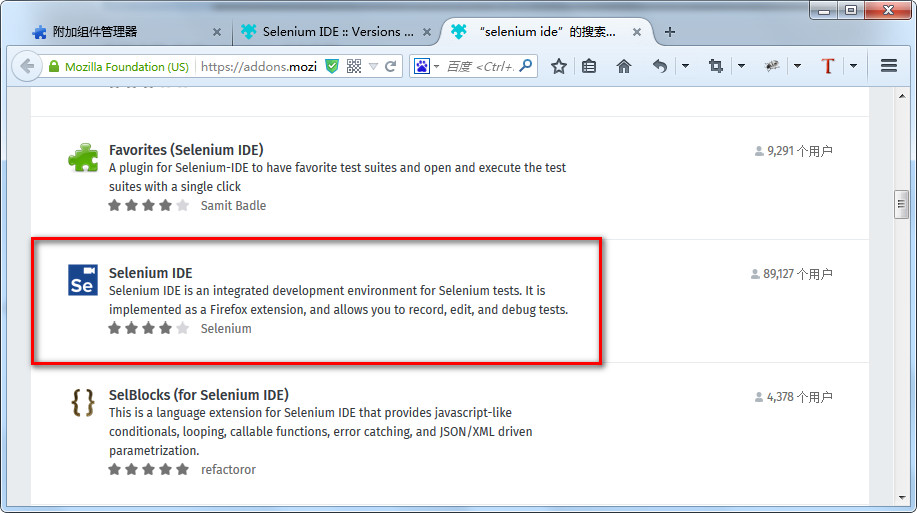Close the Selenium IDE :: Versions tab
Image resolution: width=917 pixels, height=513 pixels.
tap(427, 32)
